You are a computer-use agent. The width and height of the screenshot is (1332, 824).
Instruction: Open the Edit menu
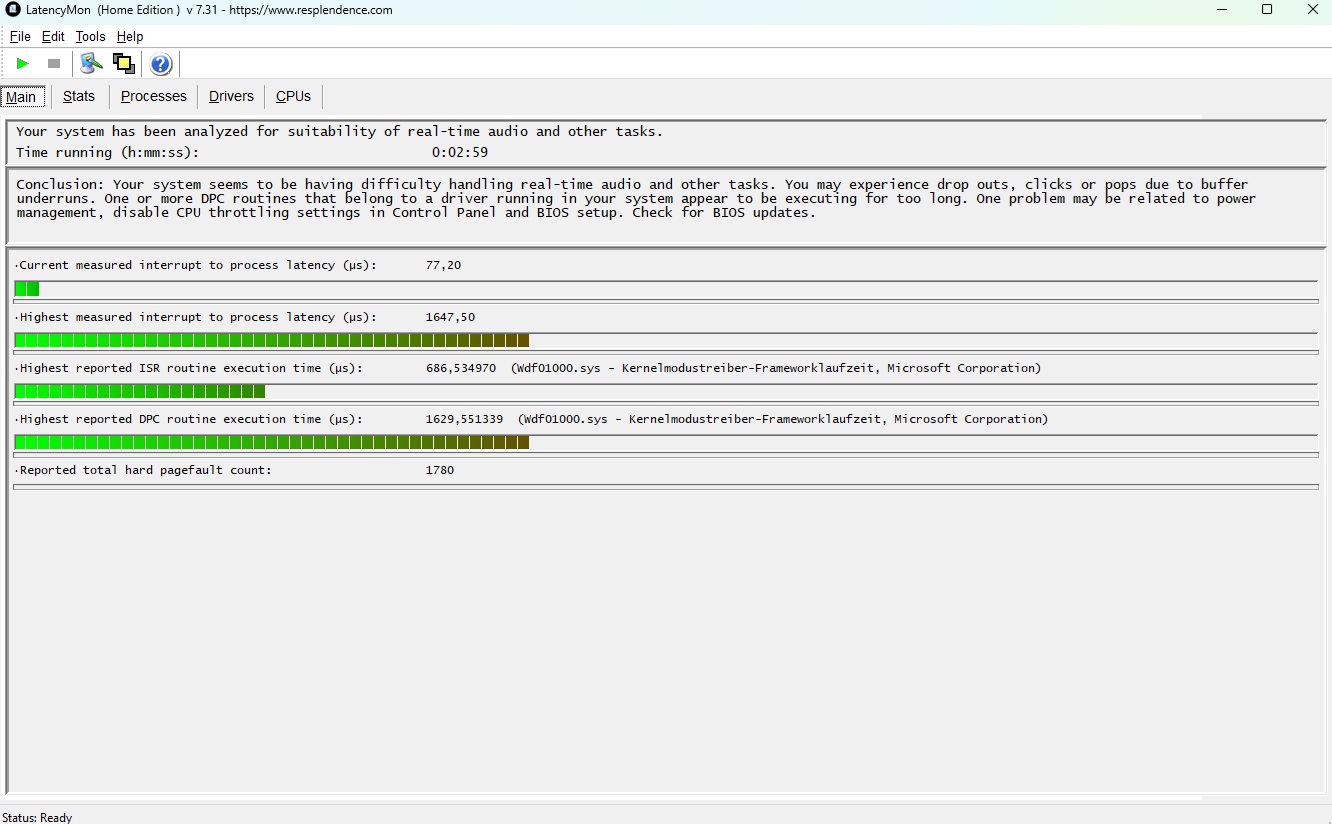(53, 37)
